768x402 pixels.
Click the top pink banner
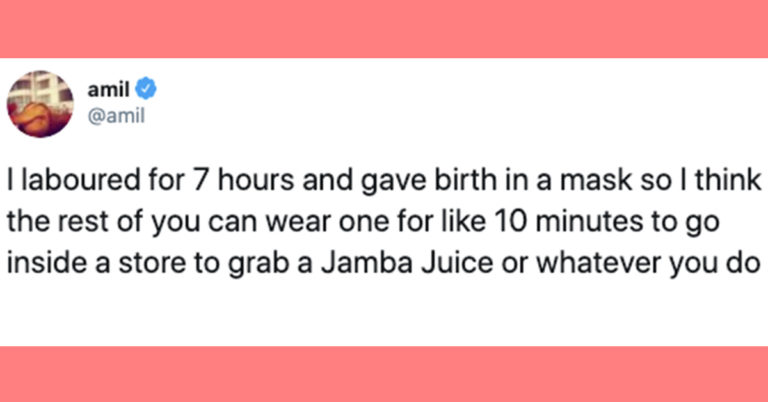384,28
